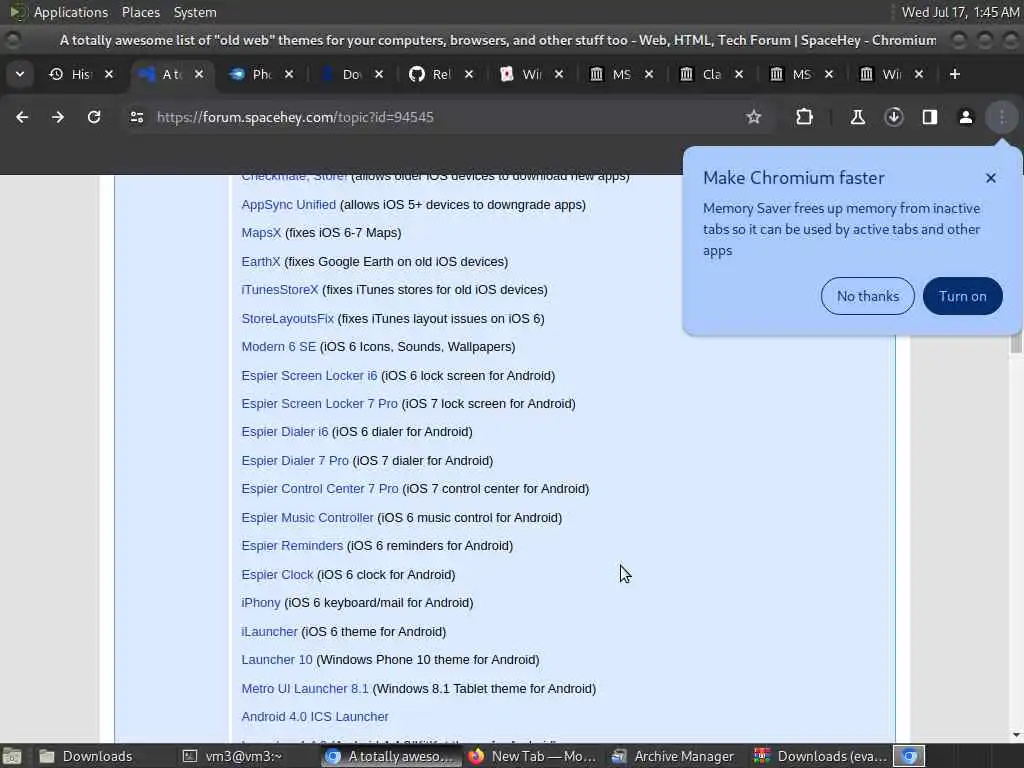Open Espier Screen Locker i6 link
The image size is (1024, 768).
309,376
